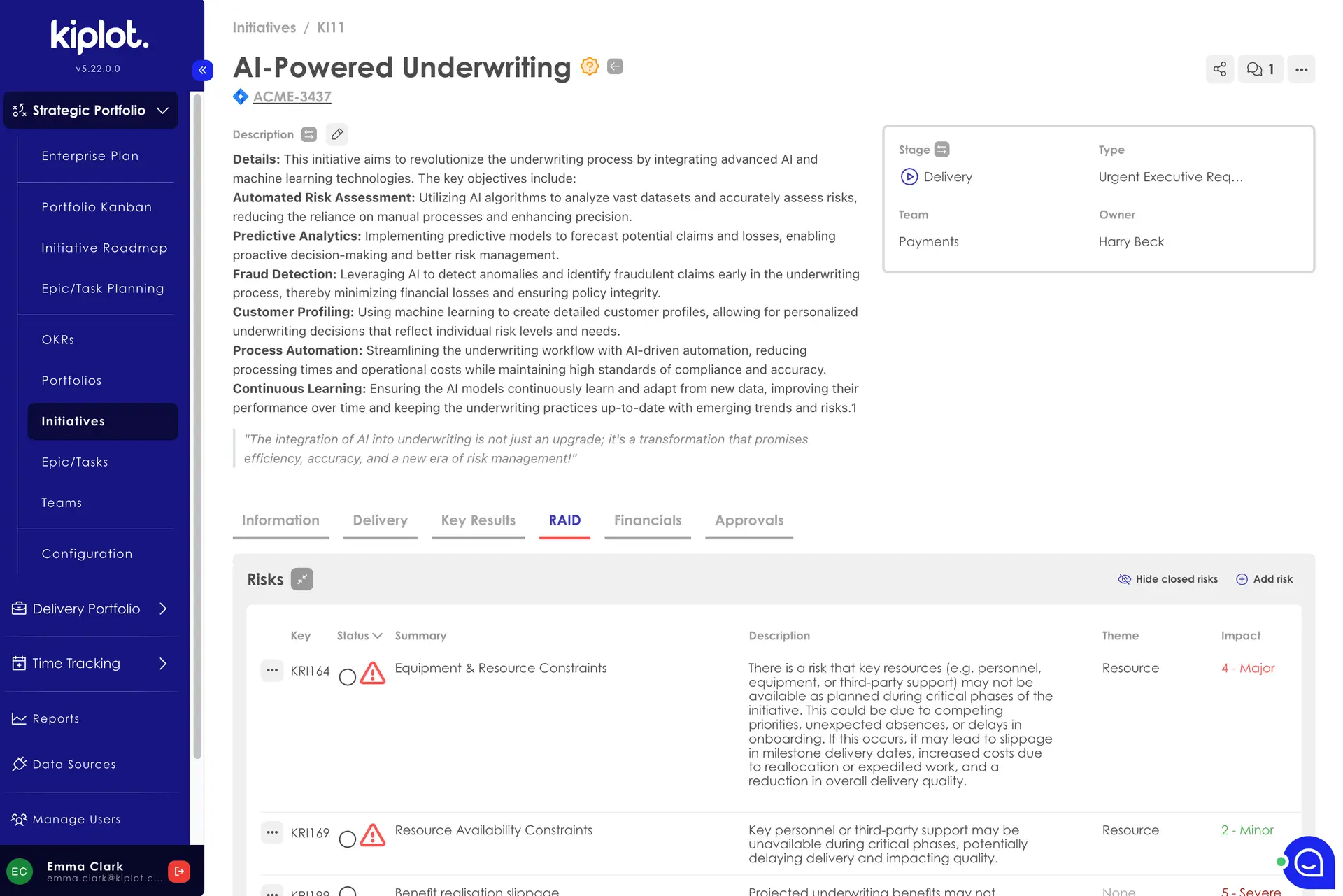Click the Emma Clark profile avatar
1343x896 pixels.
19,871
